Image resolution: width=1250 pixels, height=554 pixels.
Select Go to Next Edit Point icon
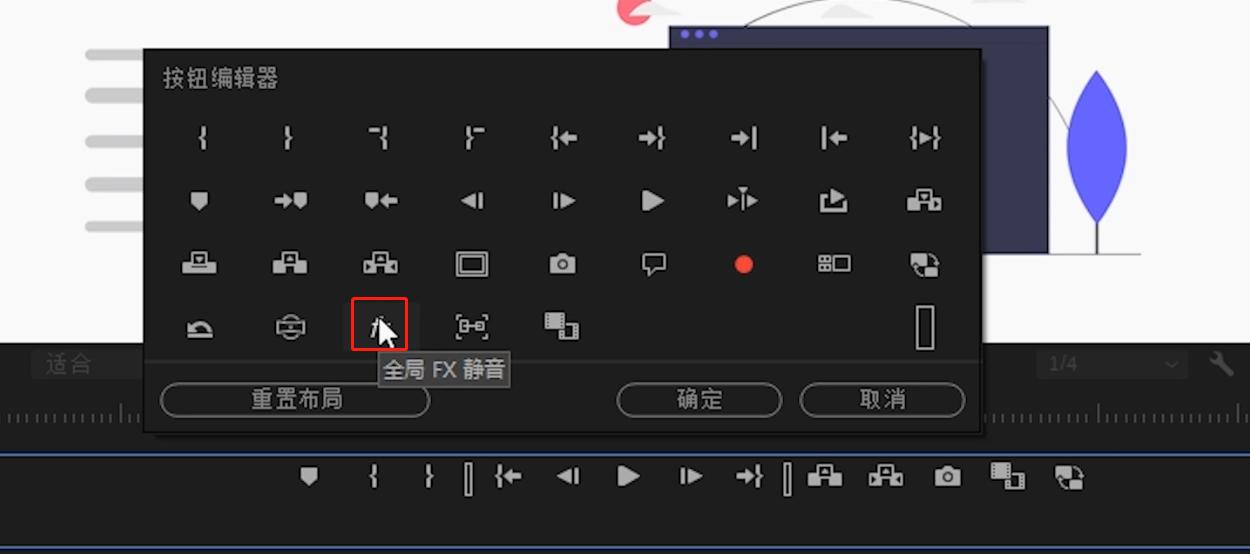tap(744, 138)
